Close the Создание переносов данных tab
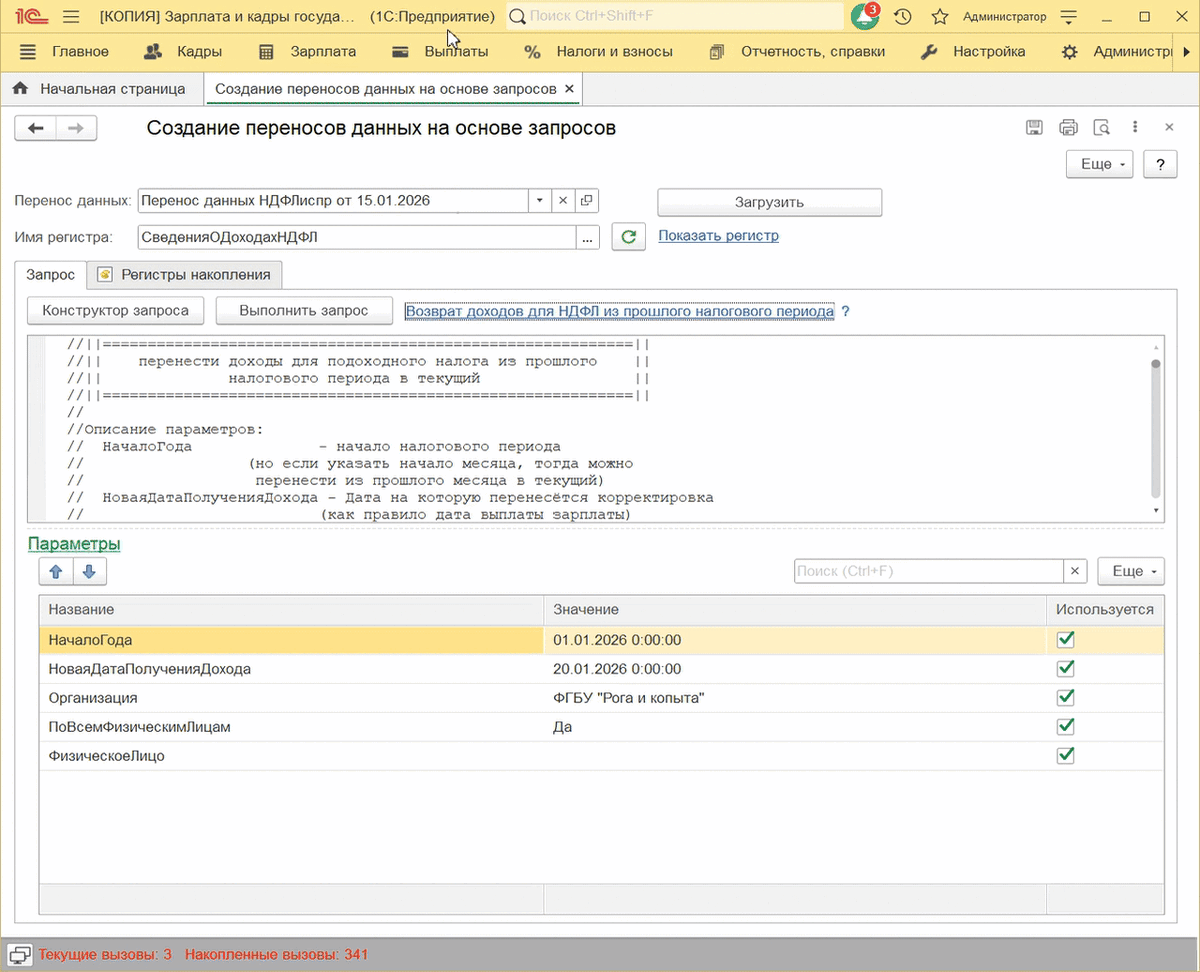This screenshot has width=1200, height=972. pos(569,89)
